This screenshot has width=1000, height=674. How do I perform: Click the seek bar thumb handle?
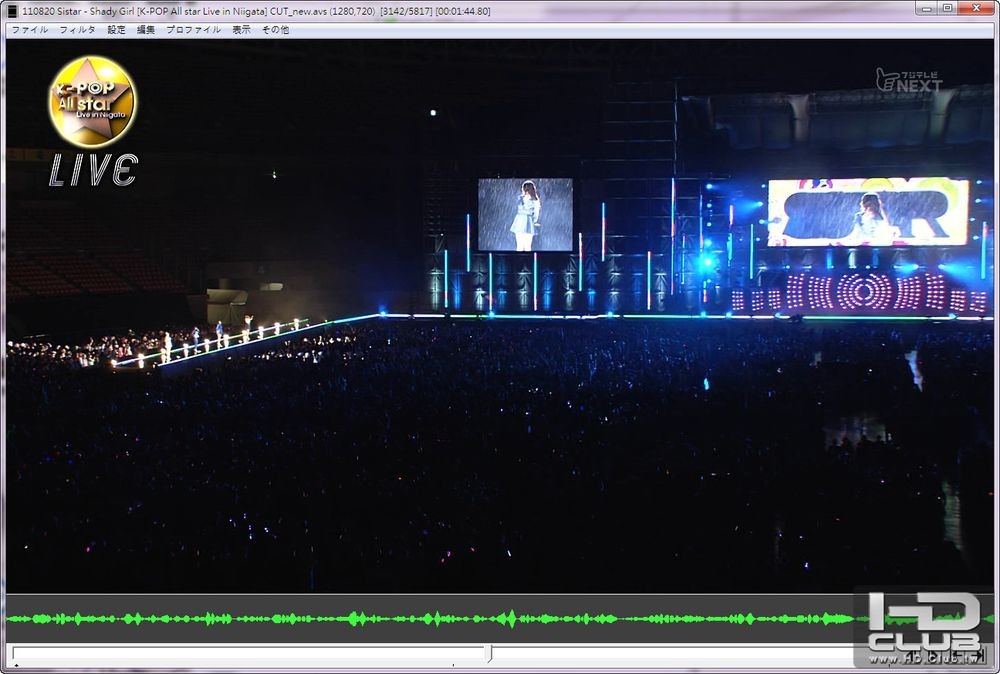coord(489,653)
